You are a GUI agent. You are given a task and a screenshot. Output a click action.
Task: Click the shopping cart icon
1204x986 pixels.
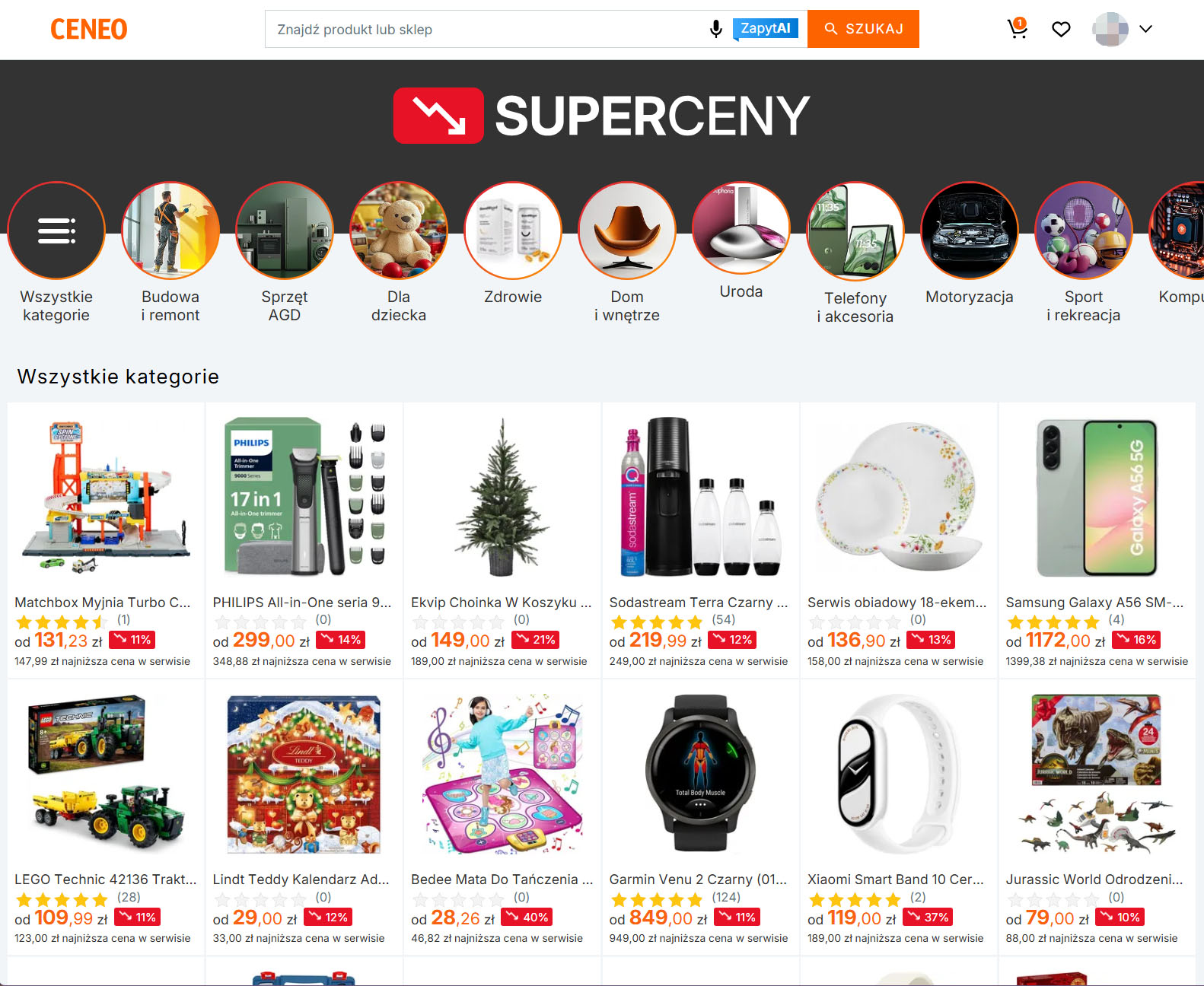tap(1018, 29)
